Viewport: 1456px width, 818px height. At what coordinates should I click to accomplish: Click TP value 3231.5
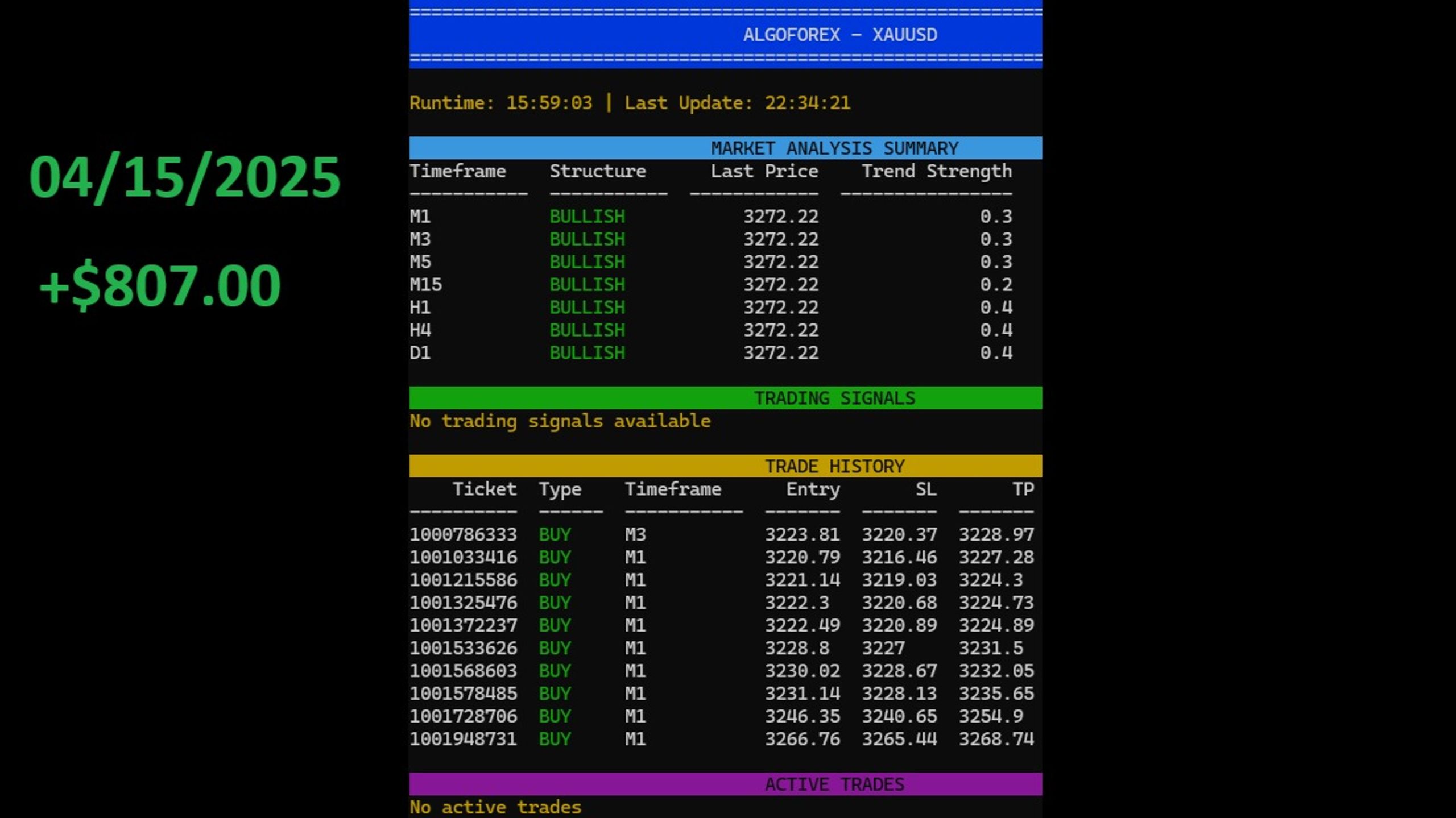click(x=991, y=648)
